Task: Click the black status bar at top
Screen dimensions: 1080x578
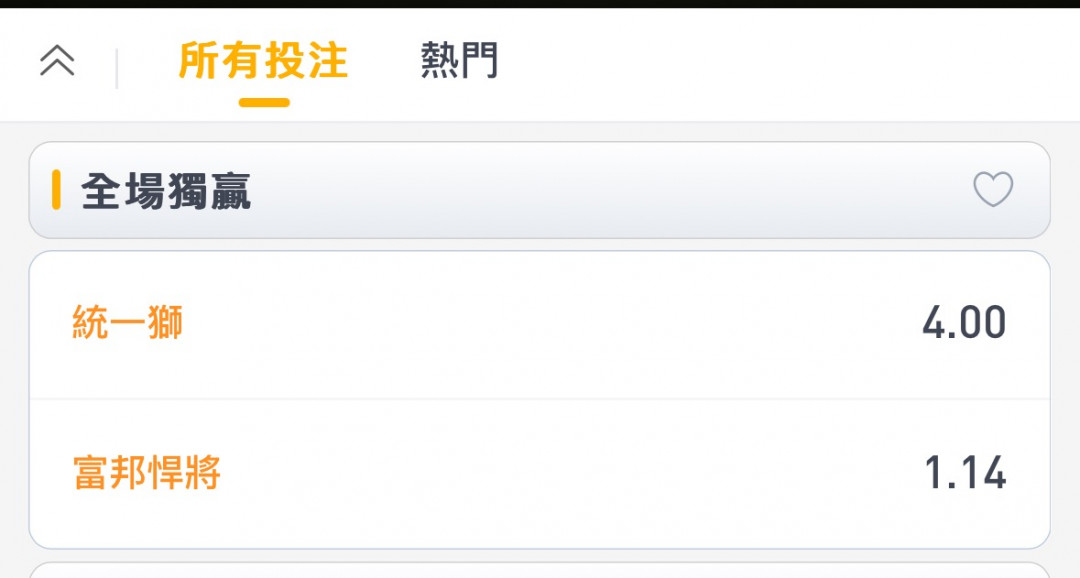Action: click(540, 3)
